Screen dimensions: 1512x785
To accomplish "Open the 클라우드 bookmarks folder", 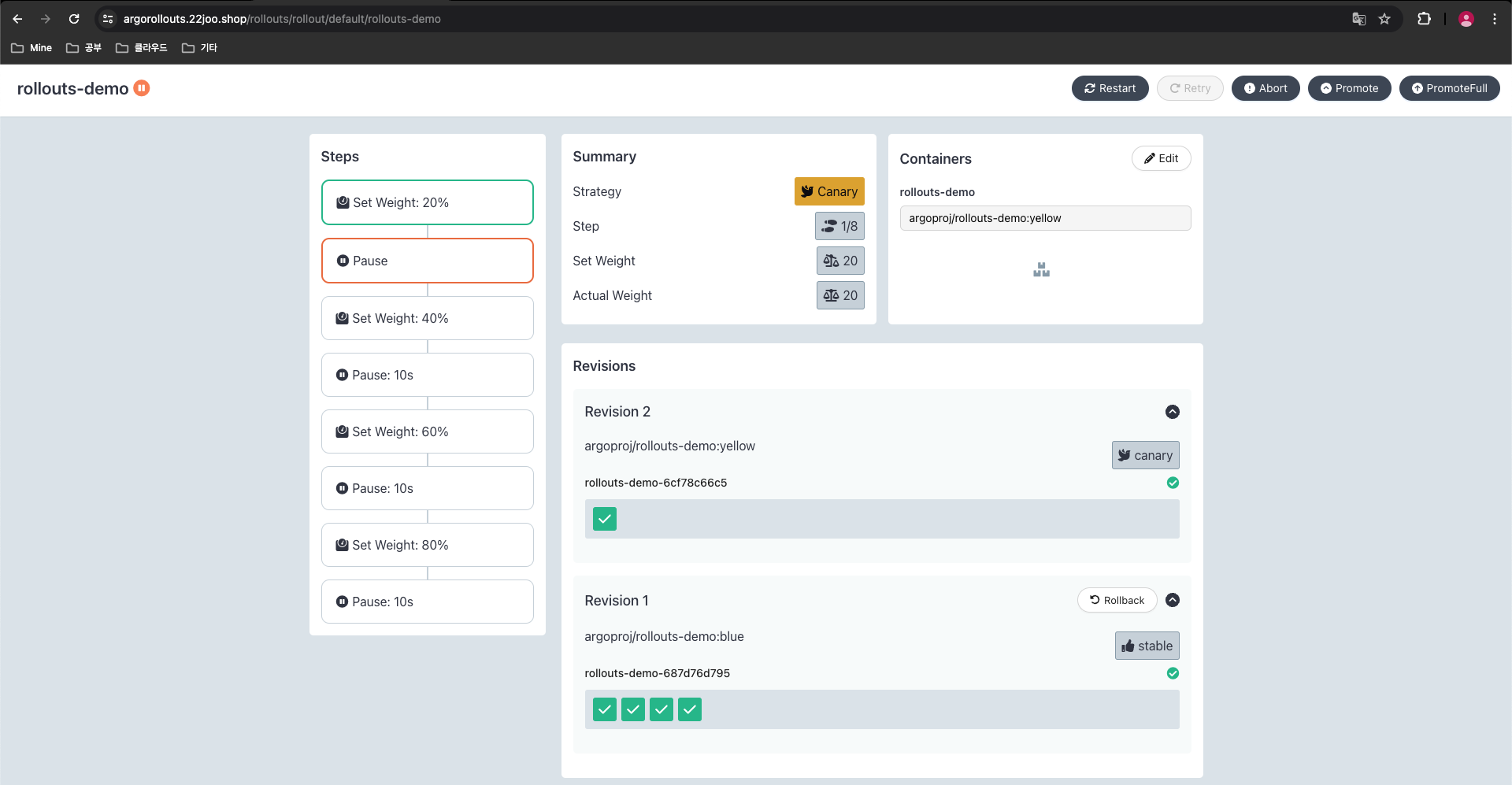I will point(142,48).
